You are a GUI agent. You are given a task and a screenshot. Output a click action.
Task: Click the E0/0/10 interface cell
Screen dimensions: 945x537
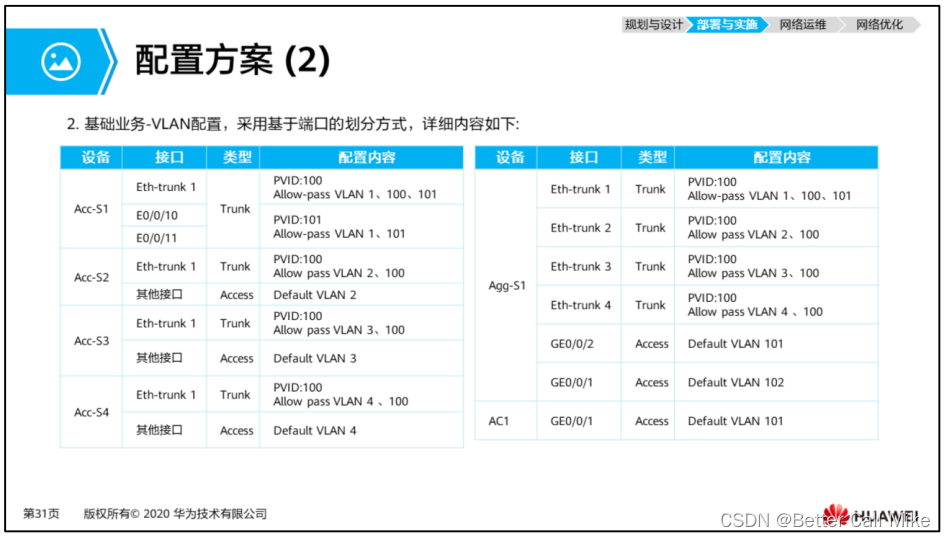pos(165,215)
